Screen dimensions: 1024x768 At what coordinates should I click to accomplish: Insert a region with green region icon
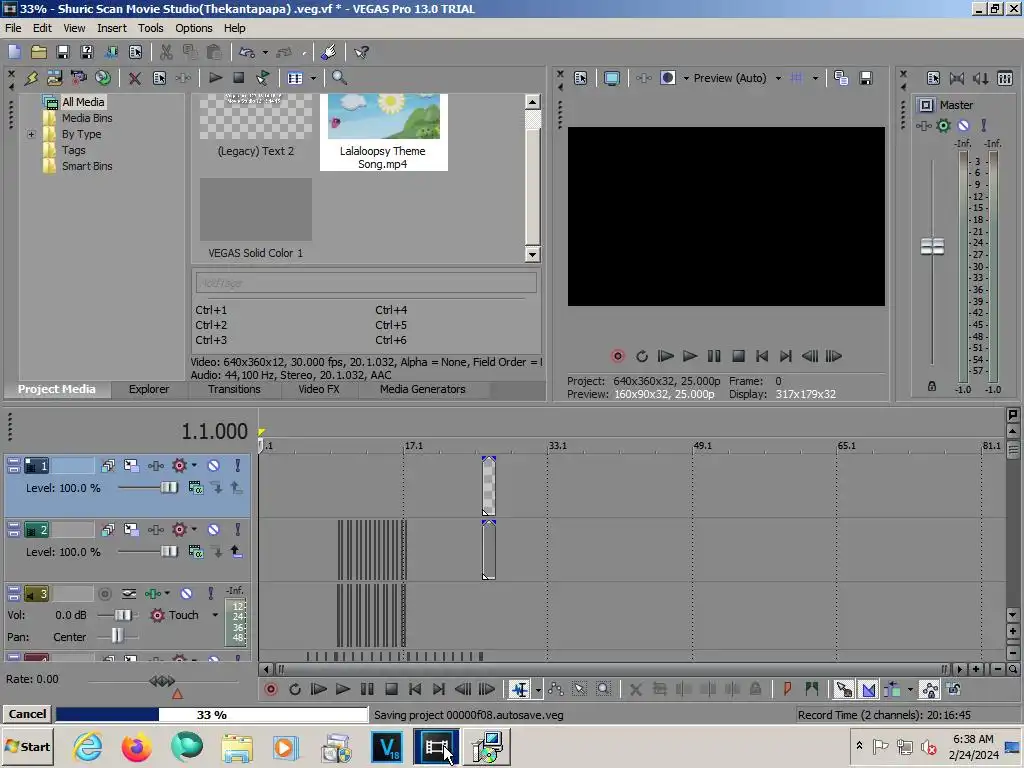point(812,689)
